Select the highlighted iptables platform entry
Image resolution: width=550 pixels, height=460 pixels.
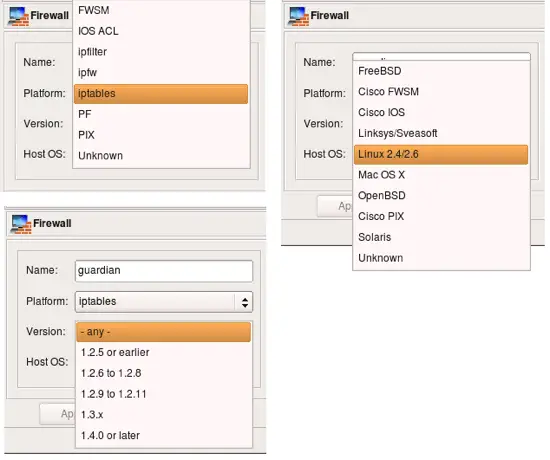point(161,94)
